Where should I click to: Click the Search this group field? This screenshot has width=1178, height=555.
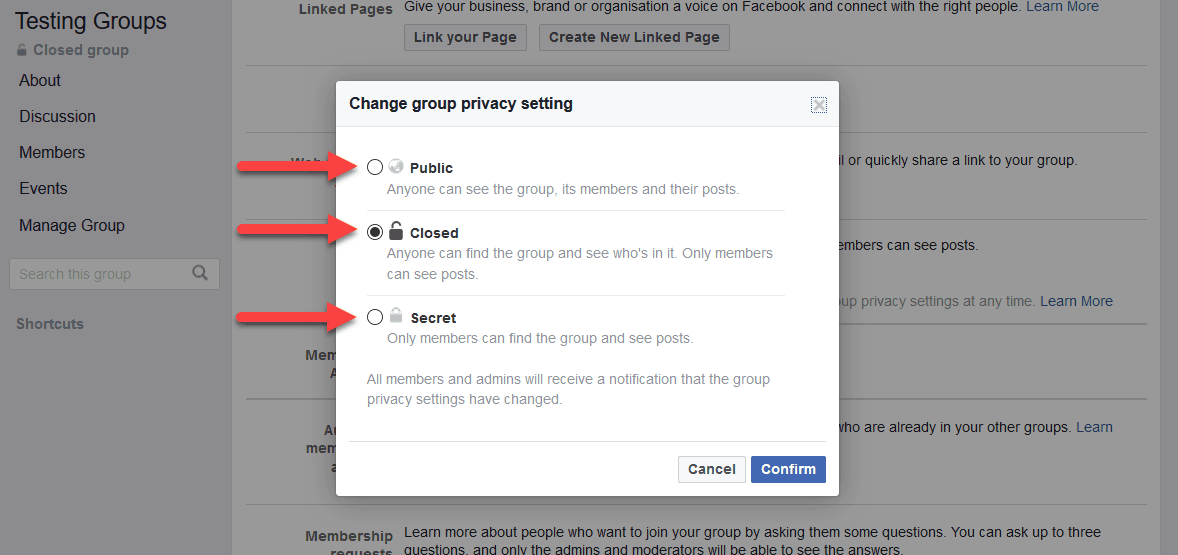100,274
